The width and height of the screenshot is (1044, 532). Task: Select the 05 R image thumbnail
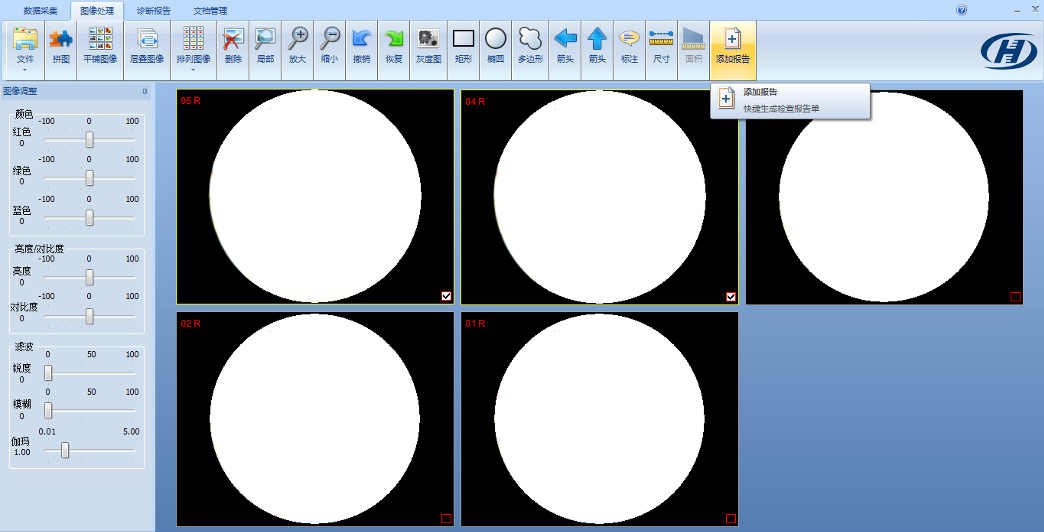click(x=315, y=197)
